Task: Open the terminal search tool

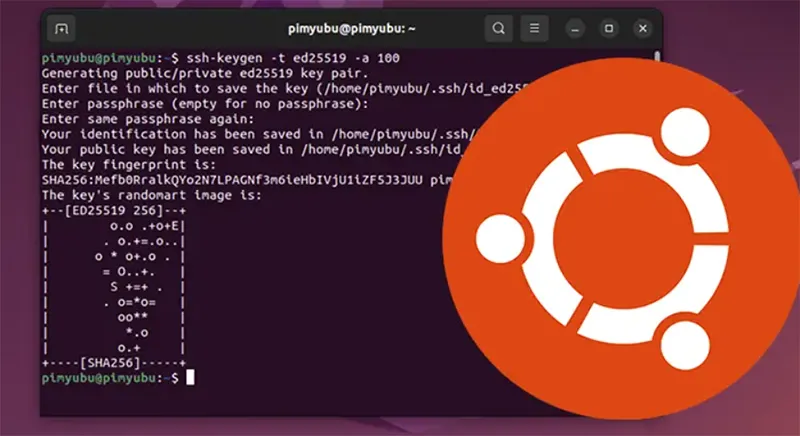Action: 498,29
